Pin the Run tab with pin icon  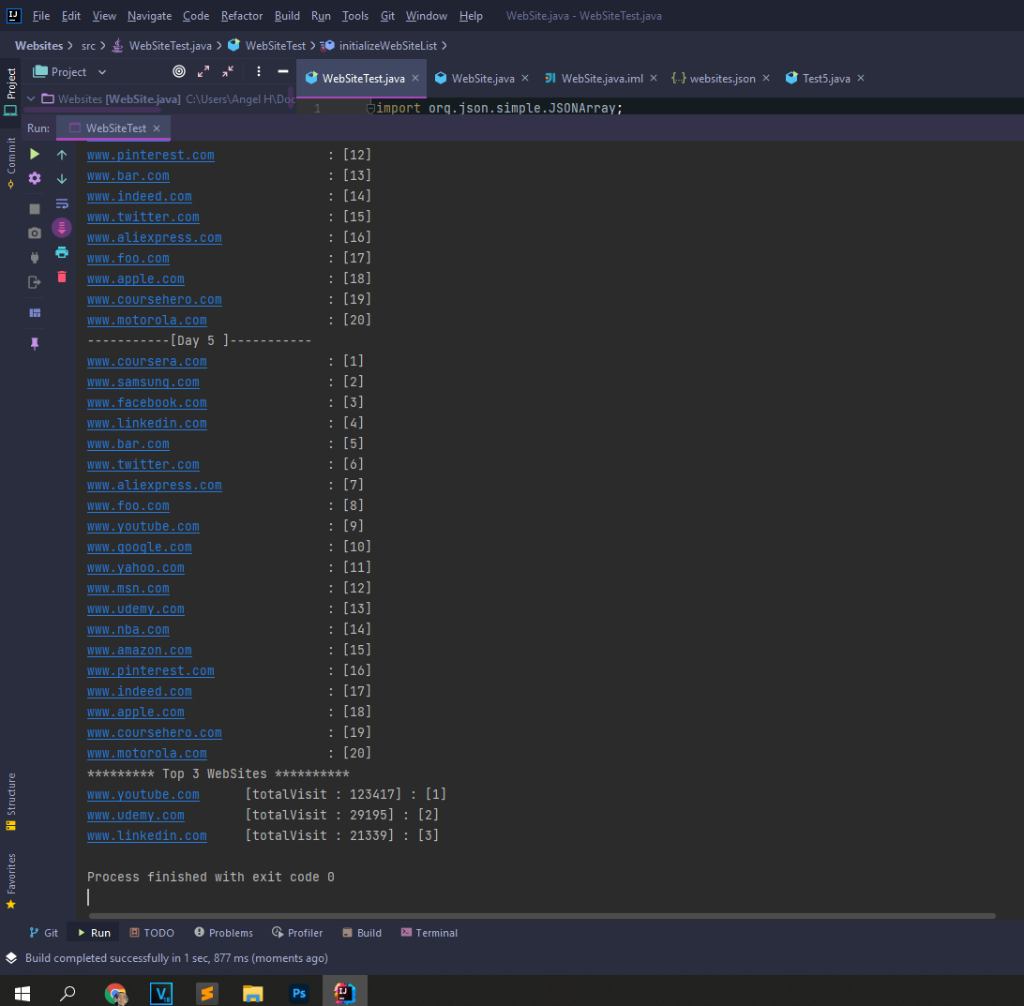(x=35, y=343)
